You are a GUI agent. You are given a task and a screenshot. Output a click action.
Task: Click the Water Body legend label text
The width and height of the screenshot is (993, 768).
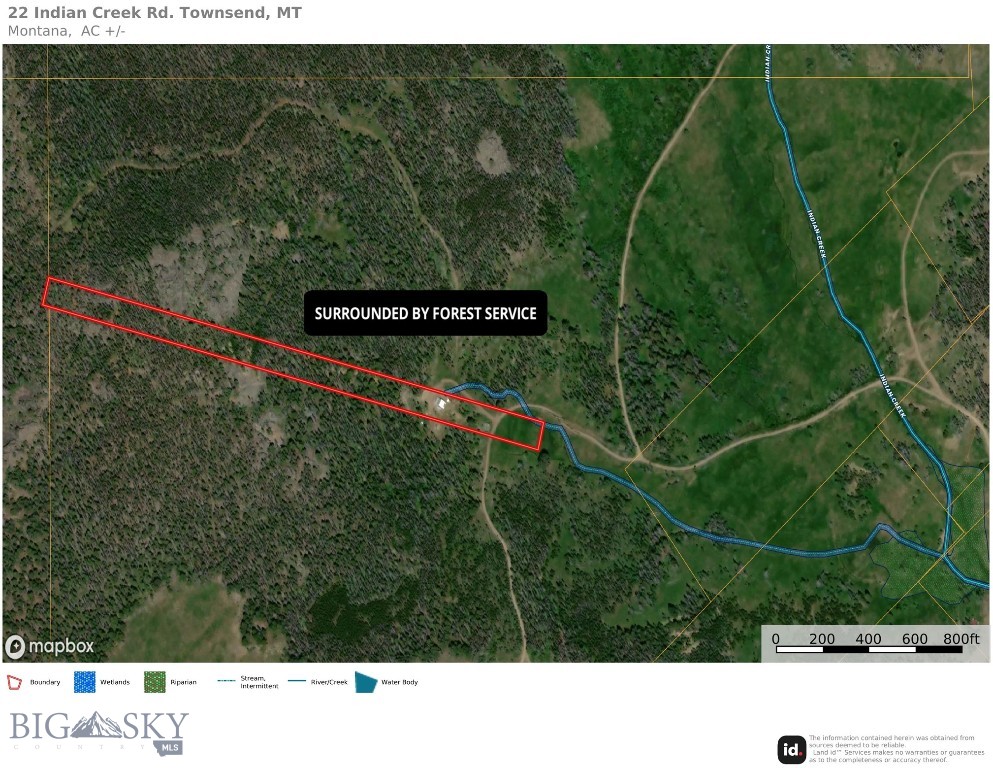coord(400,682)
